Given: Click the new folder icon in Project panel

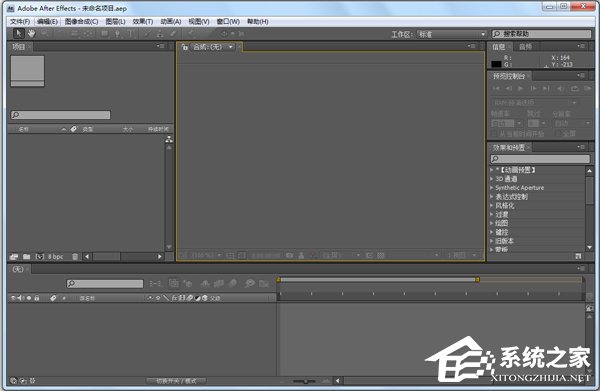Looking at the screenshot, I should point(26,256).
